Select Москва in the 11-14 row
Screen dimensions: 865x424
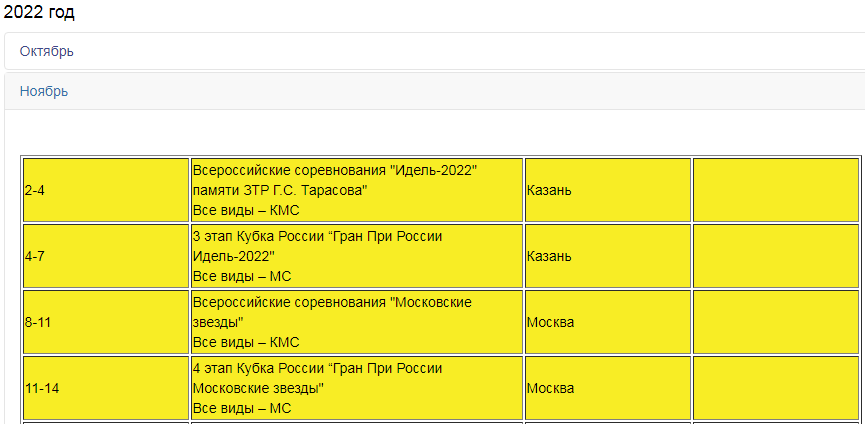point(550,388)
